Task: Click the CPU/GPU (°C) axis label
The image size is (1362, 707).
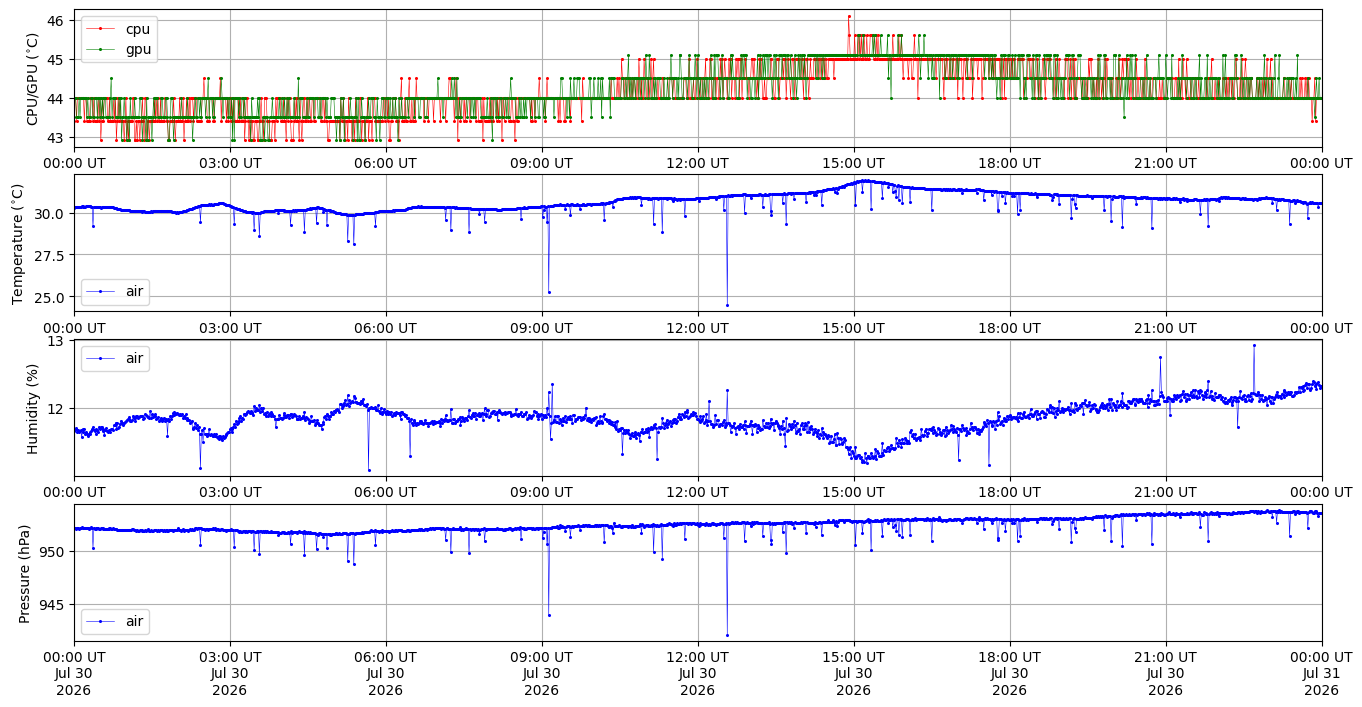Action: (32, 79)
